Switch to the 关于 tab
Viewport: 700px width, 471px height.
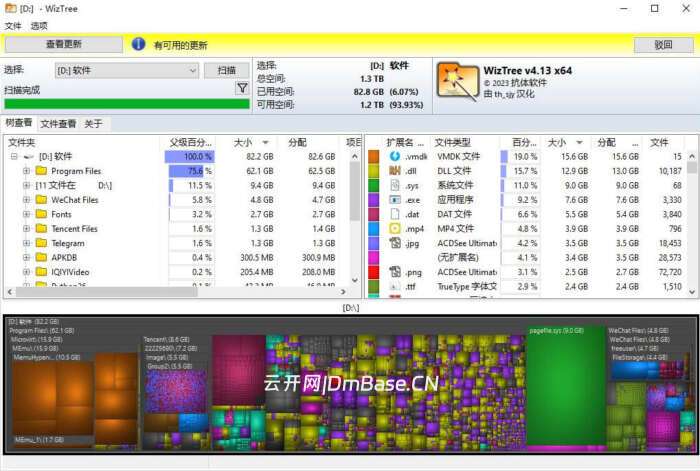(x=93, y=124)
